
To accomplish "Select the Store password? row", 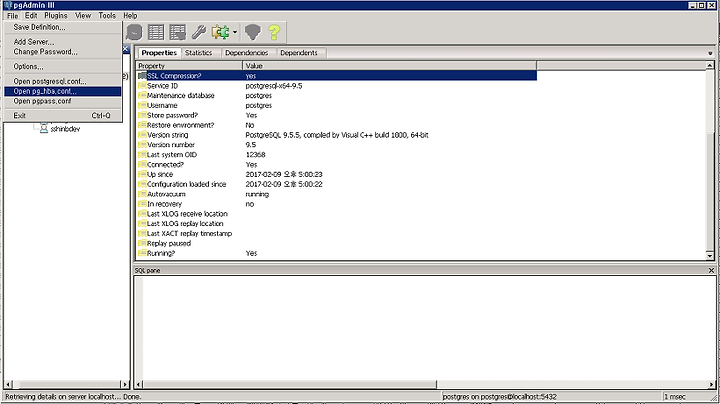I will [x=337, y=115].
